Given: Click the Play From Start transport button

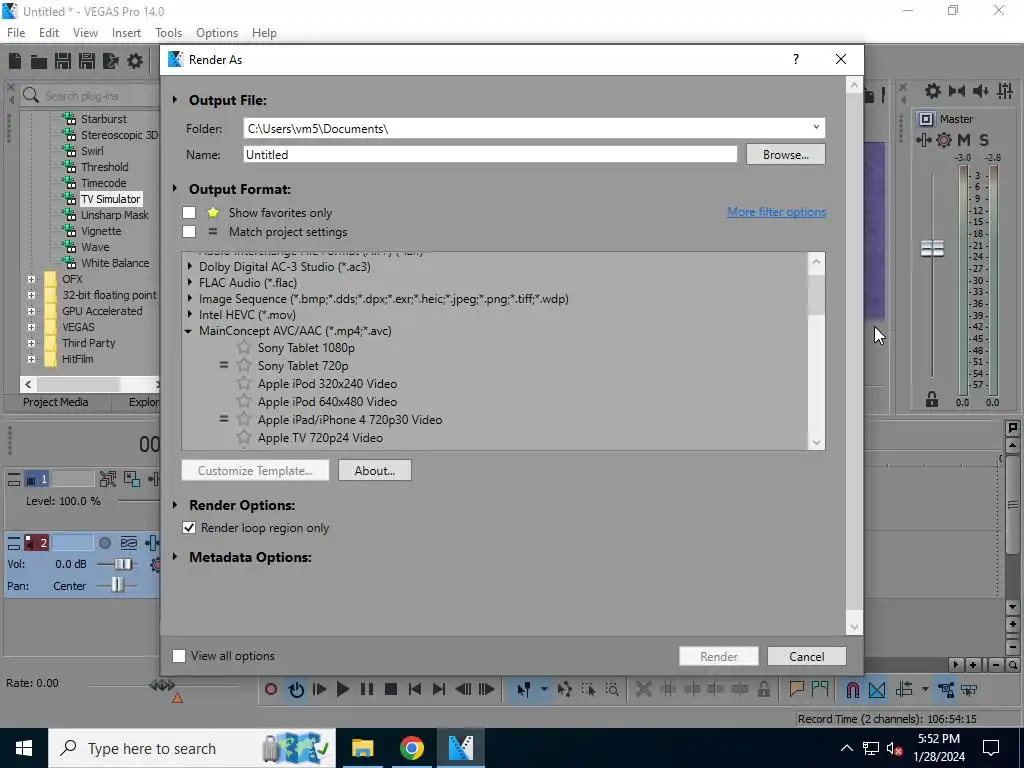Looking at the screenshot, I should click(319, 689).
